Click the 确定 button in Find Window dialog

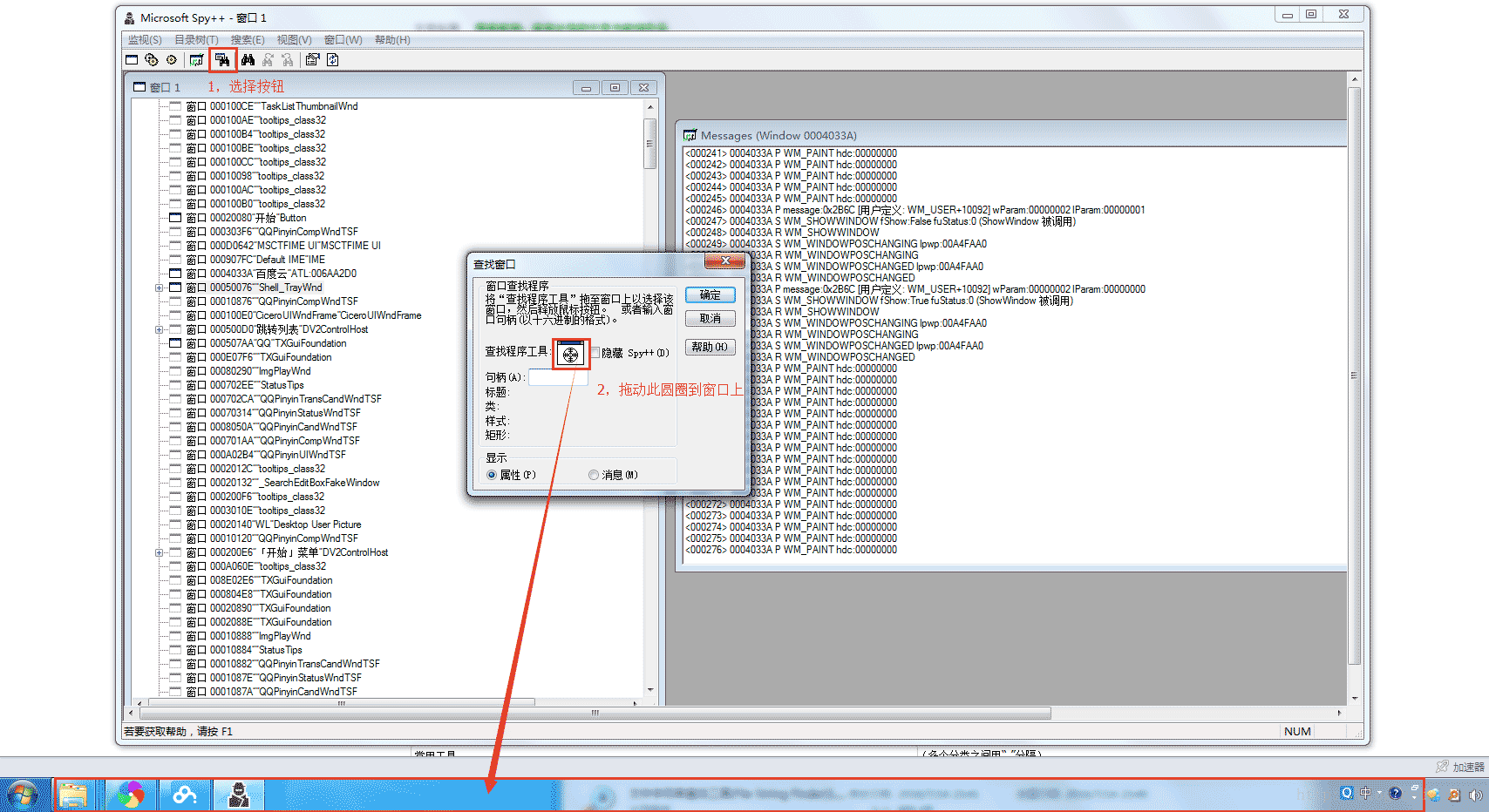point(711,295)
